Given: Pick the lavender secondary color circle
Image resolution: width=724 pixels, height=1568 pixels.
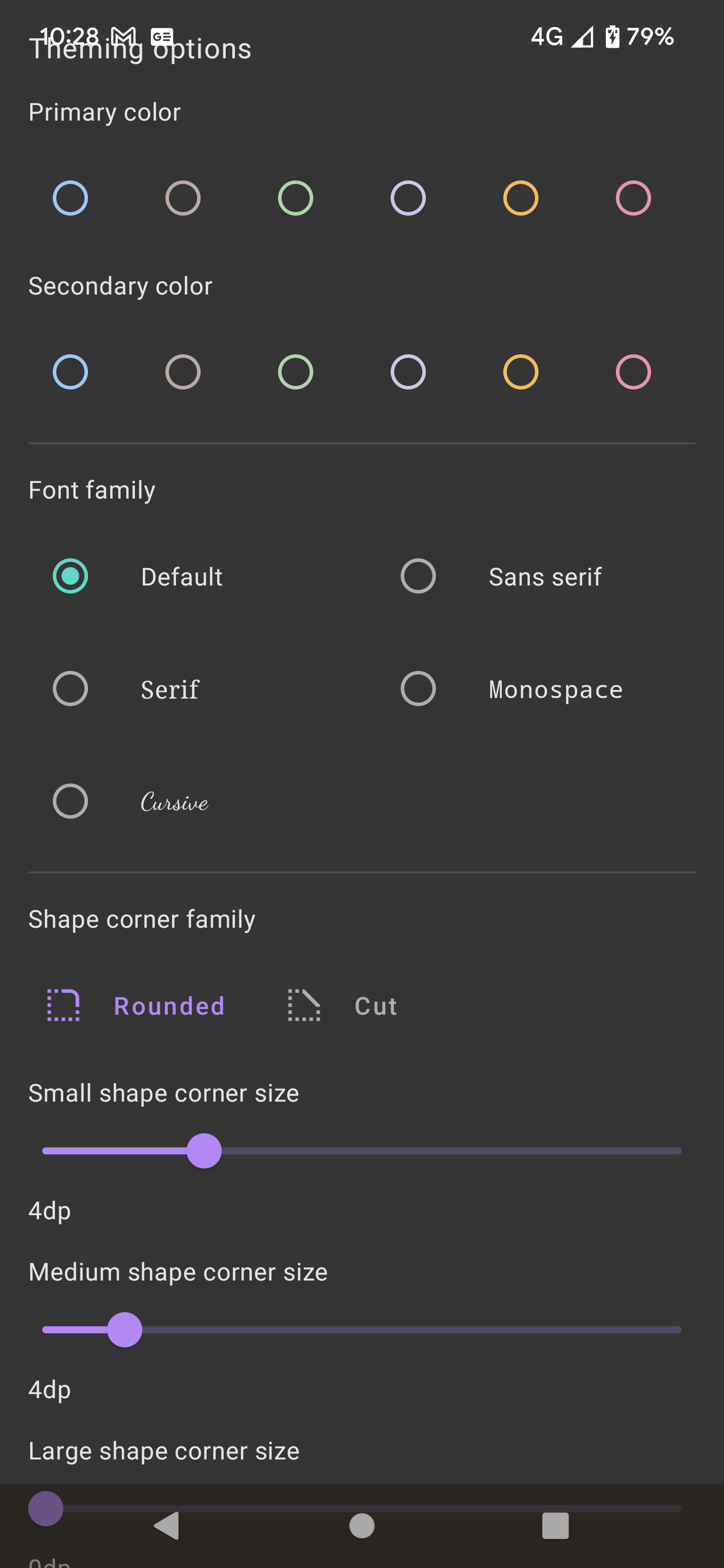Looking at the screenshot, I should [x=408, y=371].
